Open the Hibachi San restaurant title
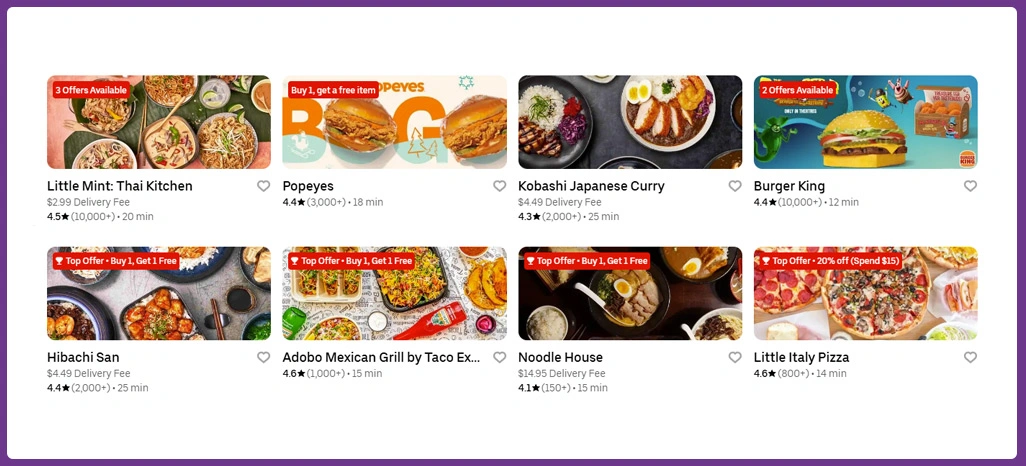Image resolution: width=1026 pixels, height=466 pixels. click(83, 357)
